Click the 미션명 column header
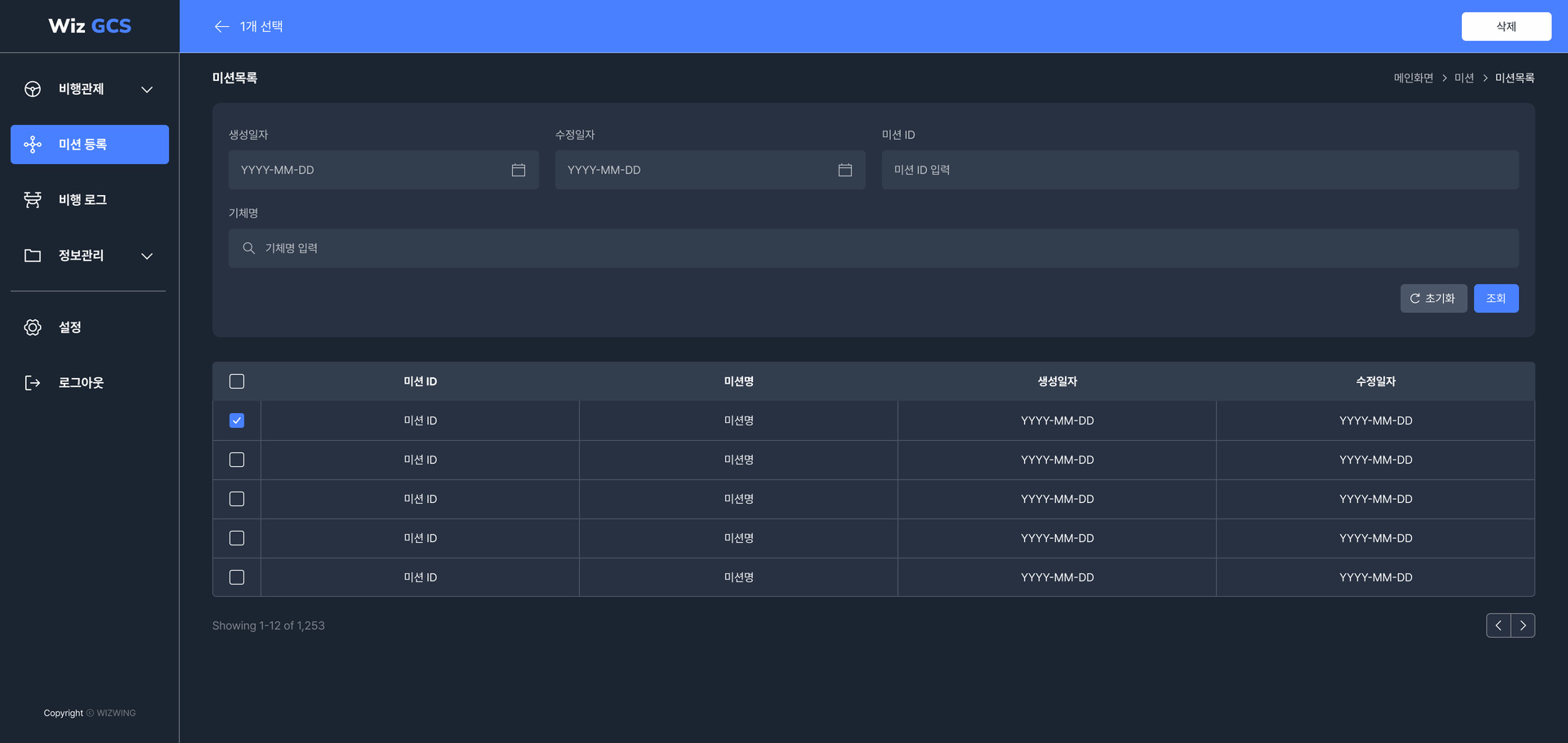1568x743 pixels. (x=739, y=381)
